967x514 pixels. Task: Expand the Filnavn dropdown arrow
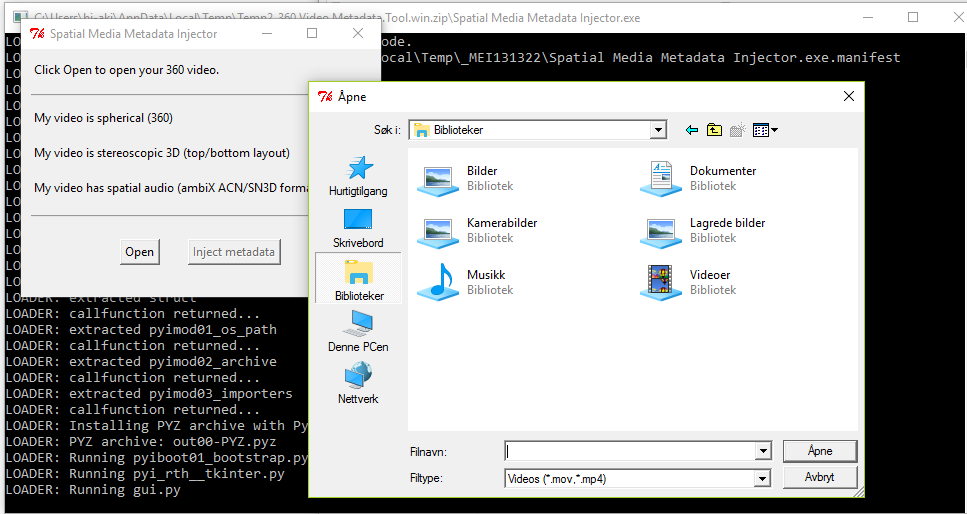pos(763,452)
